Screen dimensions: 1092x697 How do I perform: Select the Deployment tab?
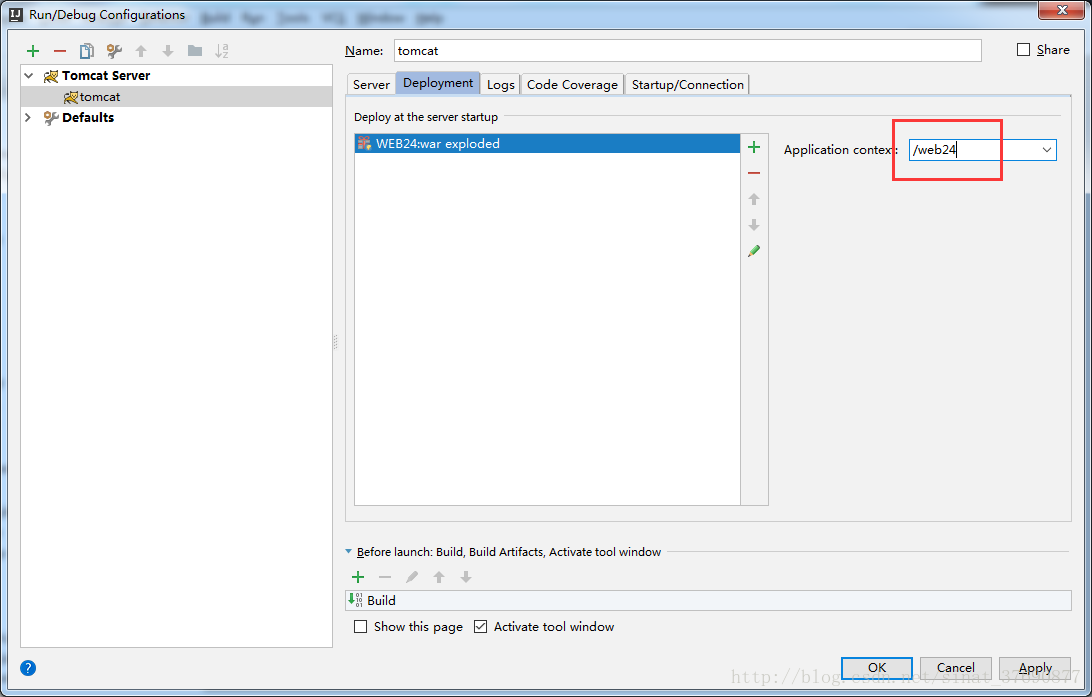[438, 83]
